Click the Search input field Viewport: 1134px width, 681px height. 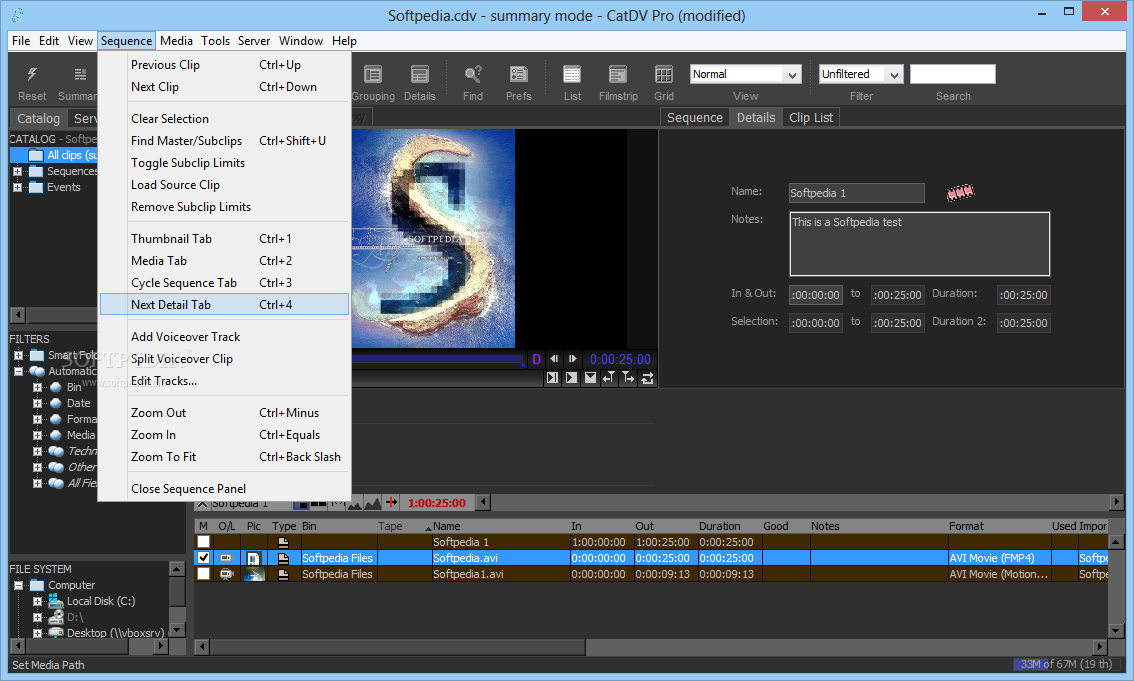click(x=952, y=74)
